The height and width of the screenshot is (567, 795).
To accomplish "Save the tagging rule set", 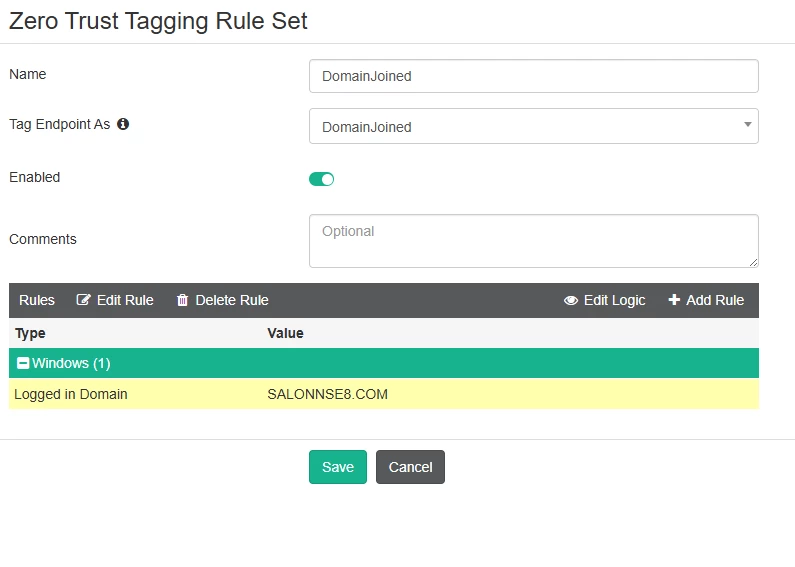I will coord(338,467).
